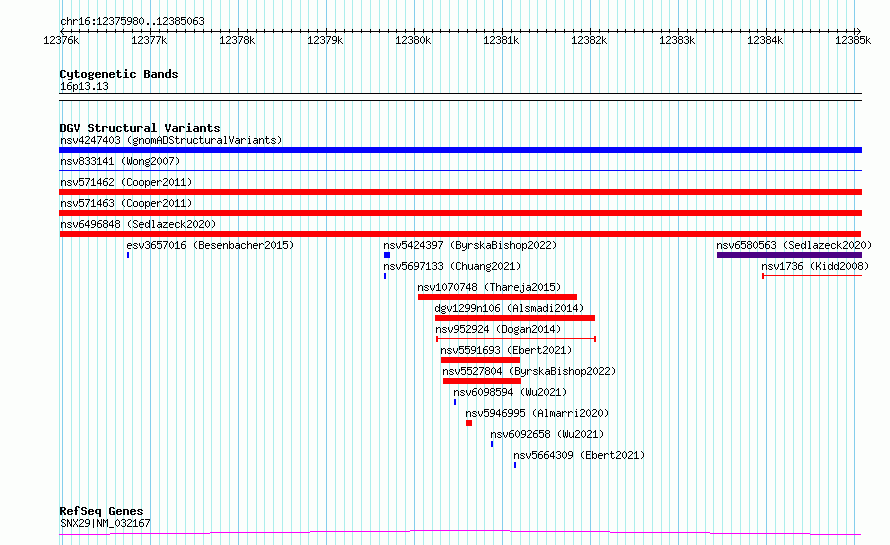Click the 12376k ruler tick label
The height and width of the screenshot is (545, 890).
point(61,40)
